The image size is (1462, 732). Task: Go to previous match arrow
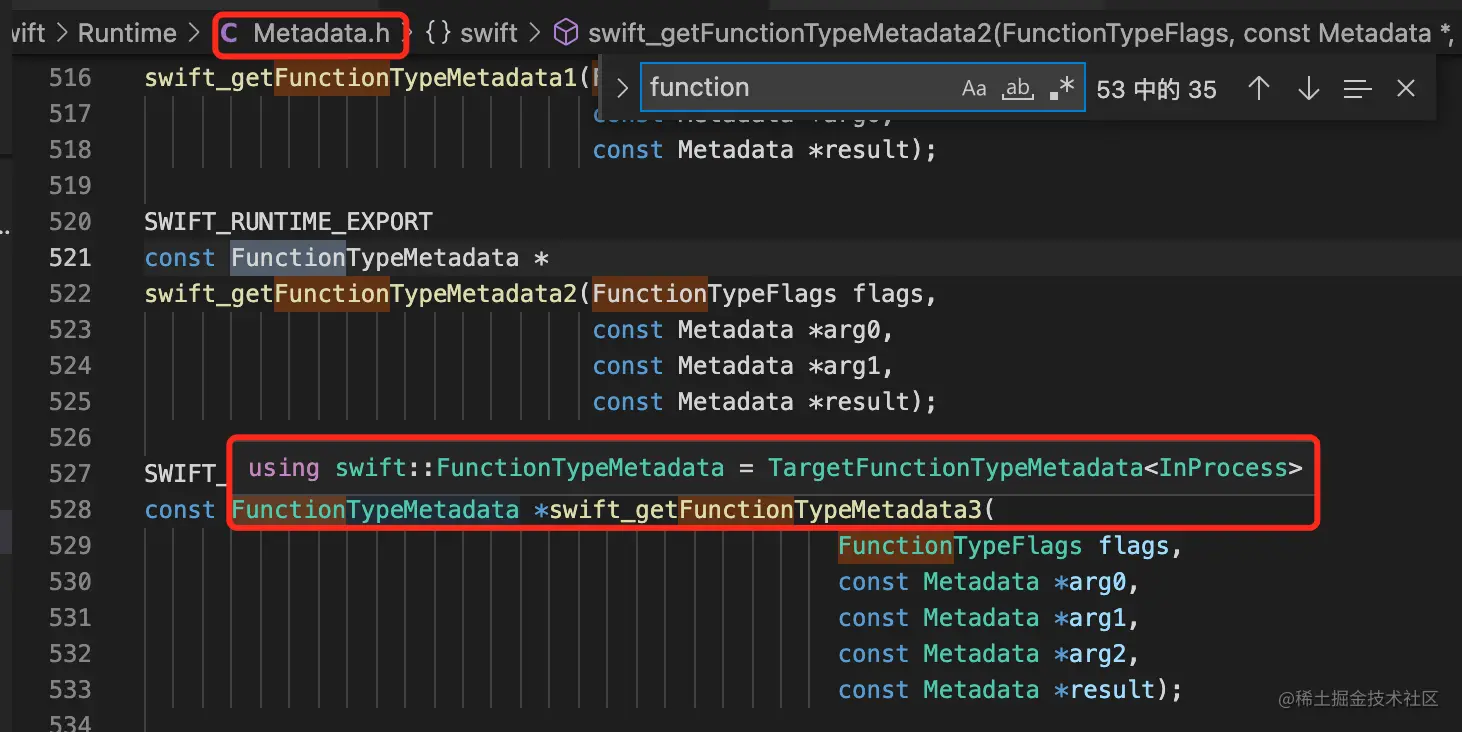coord(1259,89)
